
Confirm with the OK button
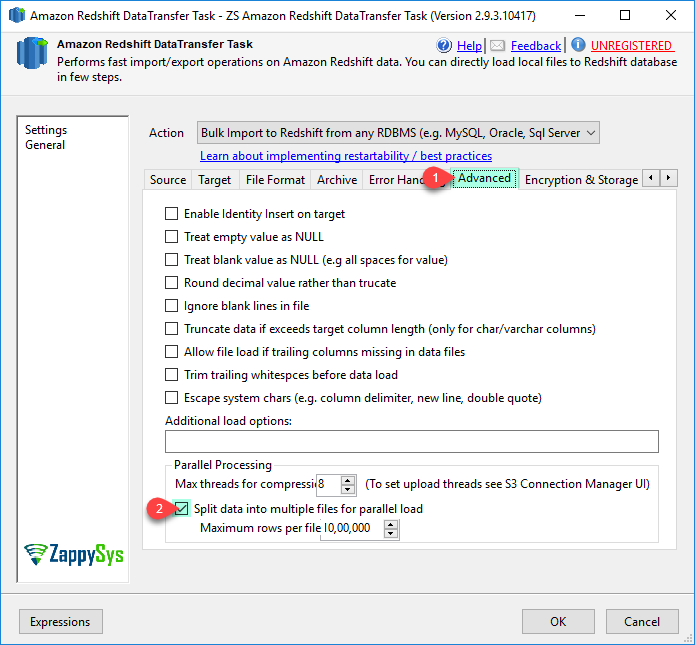pyautogui.click(x=558, y=622)
